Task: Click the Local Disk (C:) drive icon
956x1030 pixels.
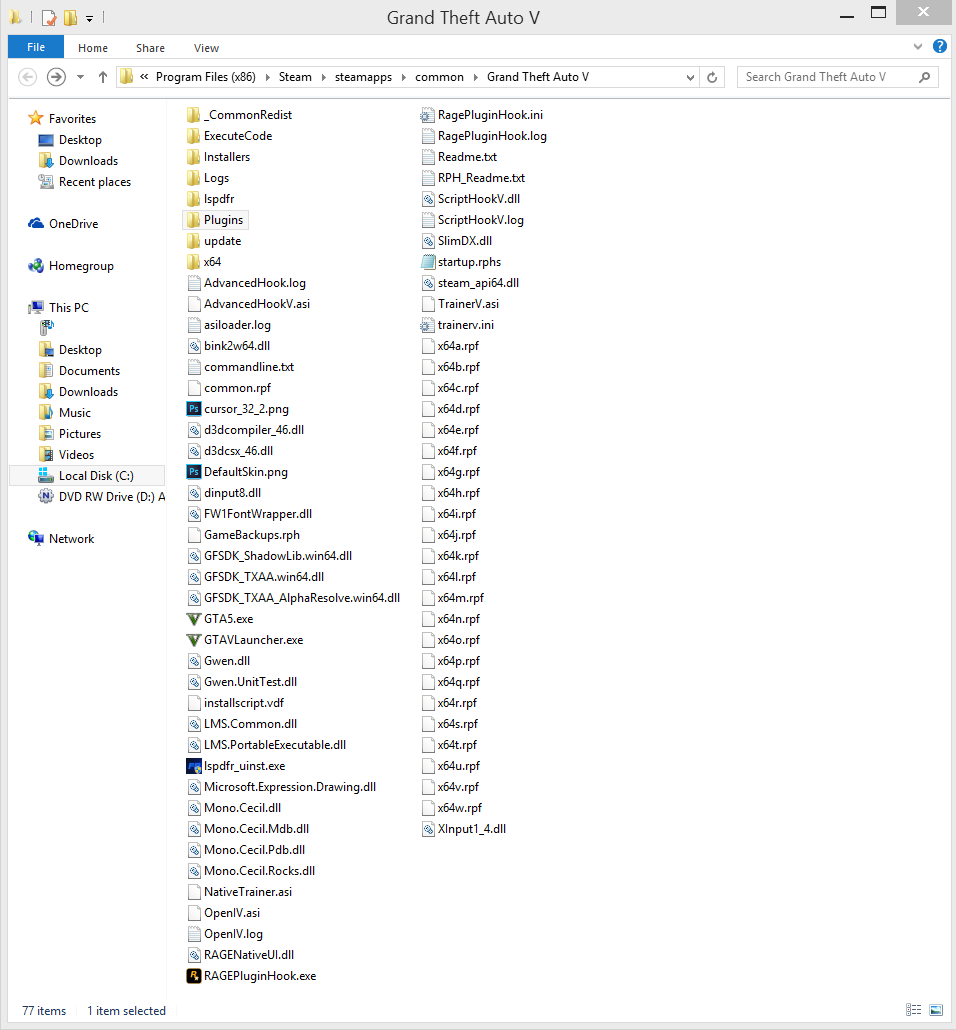Action: coord(45,475)
